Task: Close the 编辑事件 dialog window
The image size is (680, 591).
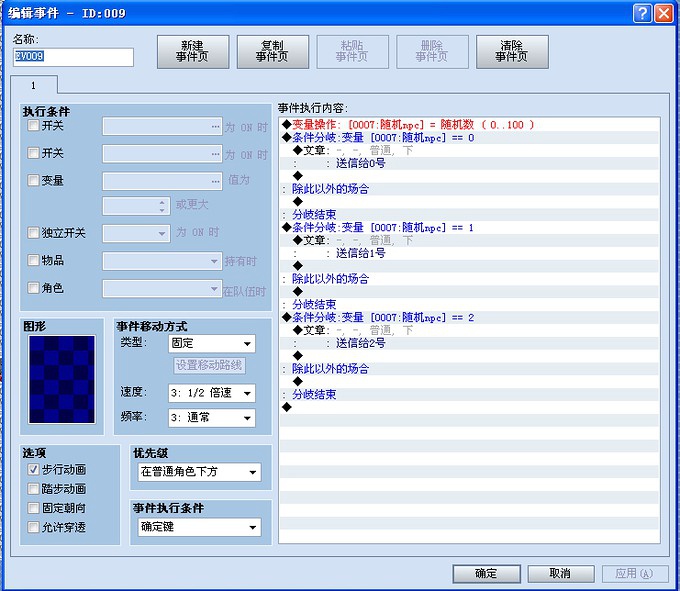Action: [x=664, y=13]
